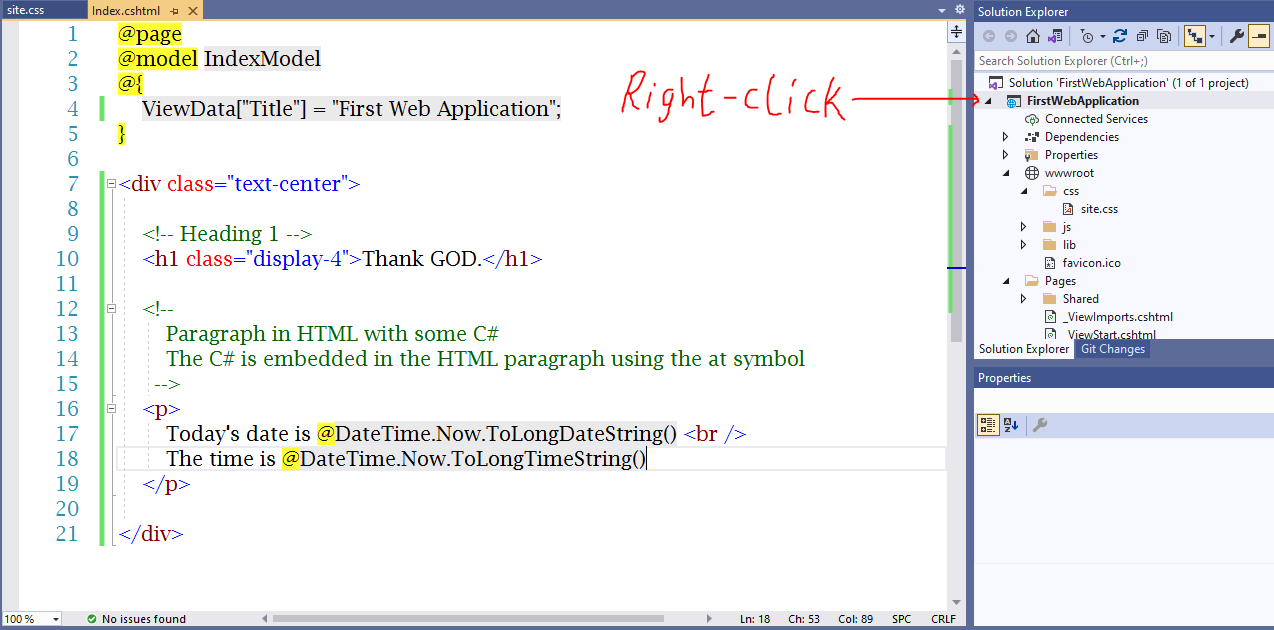Click the SPC indentation indicator

click(901, 619)
